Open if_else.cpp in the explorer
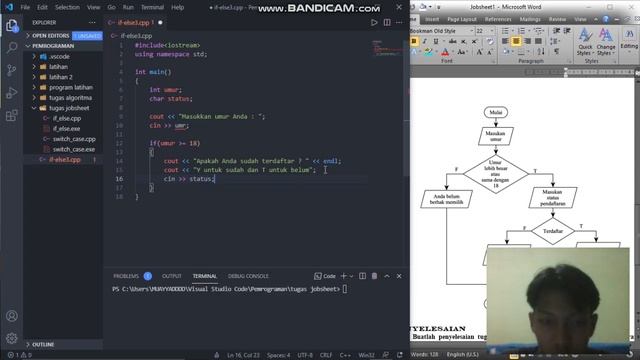 pos(67,118)
